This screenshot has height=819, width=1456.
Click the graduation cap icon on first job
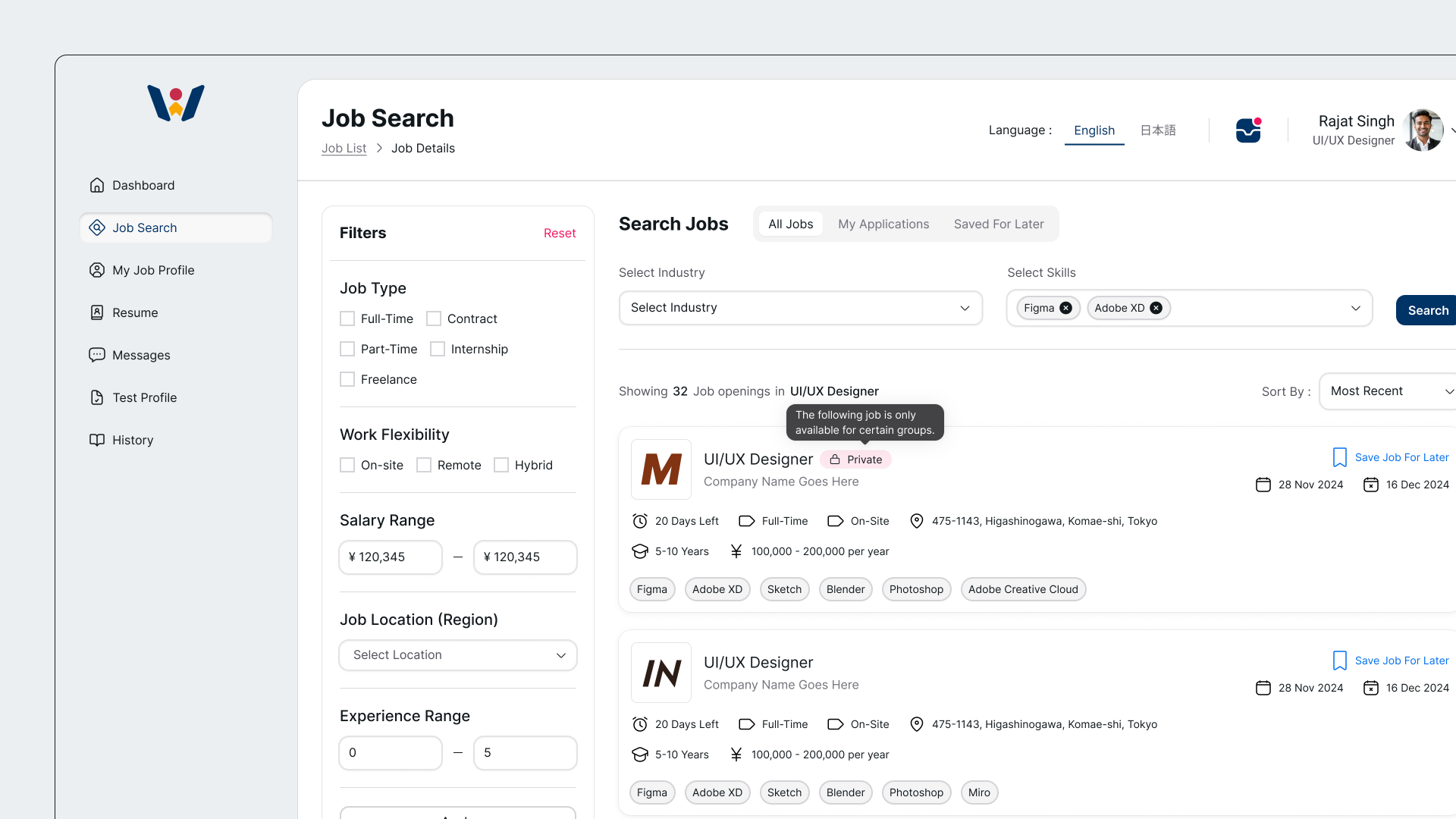(640, 551)
